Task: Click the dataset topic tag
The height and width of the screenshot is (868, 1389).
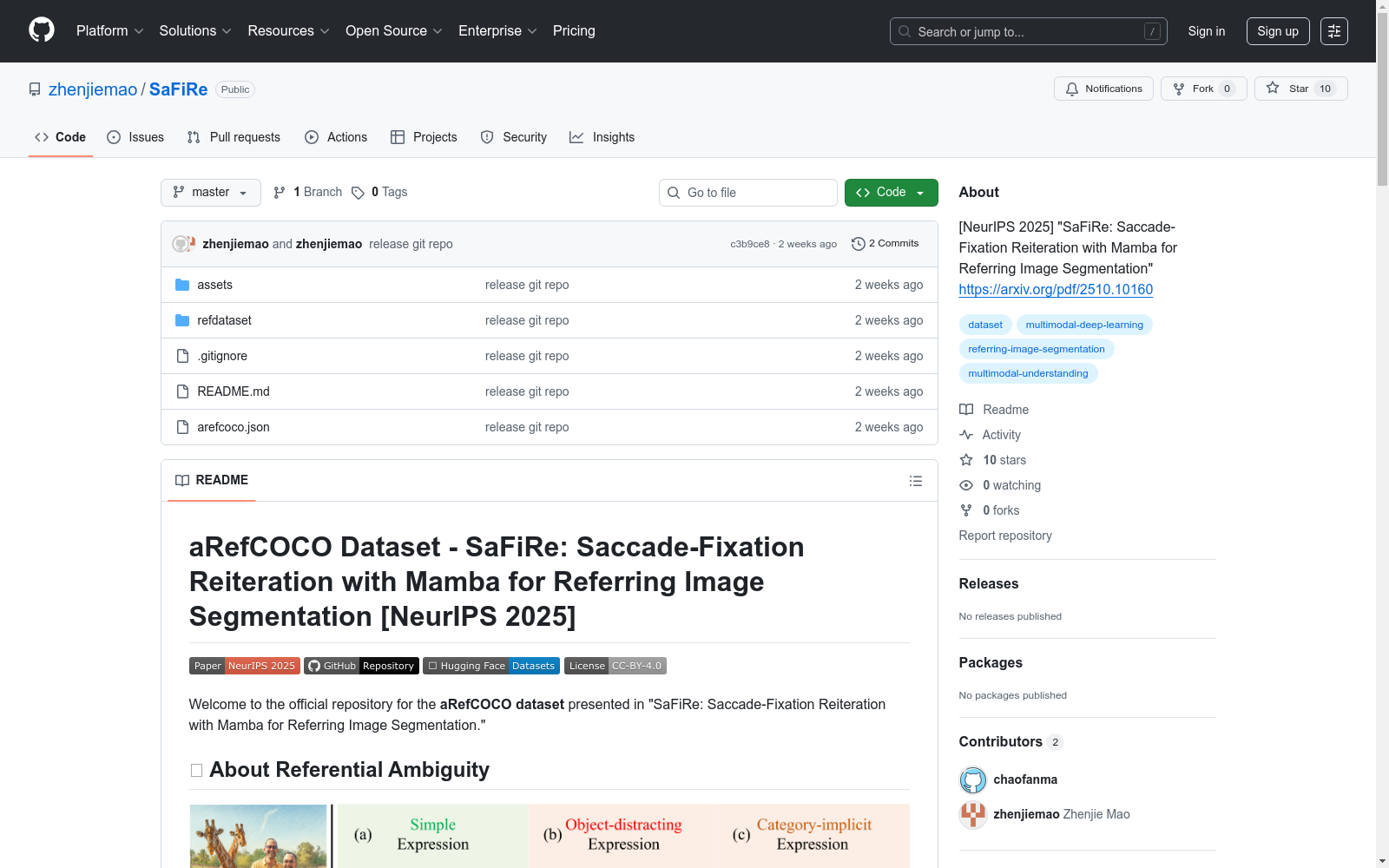Action: point(985,325)
